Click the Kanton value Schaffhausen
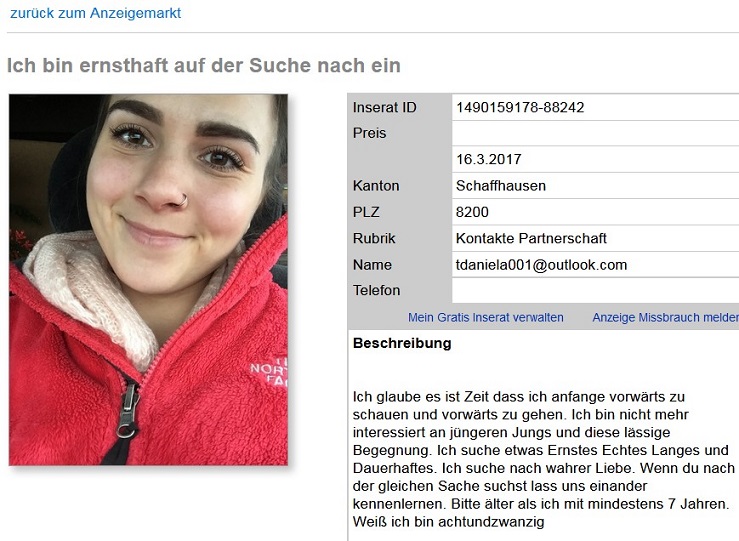This screenshot has width=739, height=541. point(501,186)
